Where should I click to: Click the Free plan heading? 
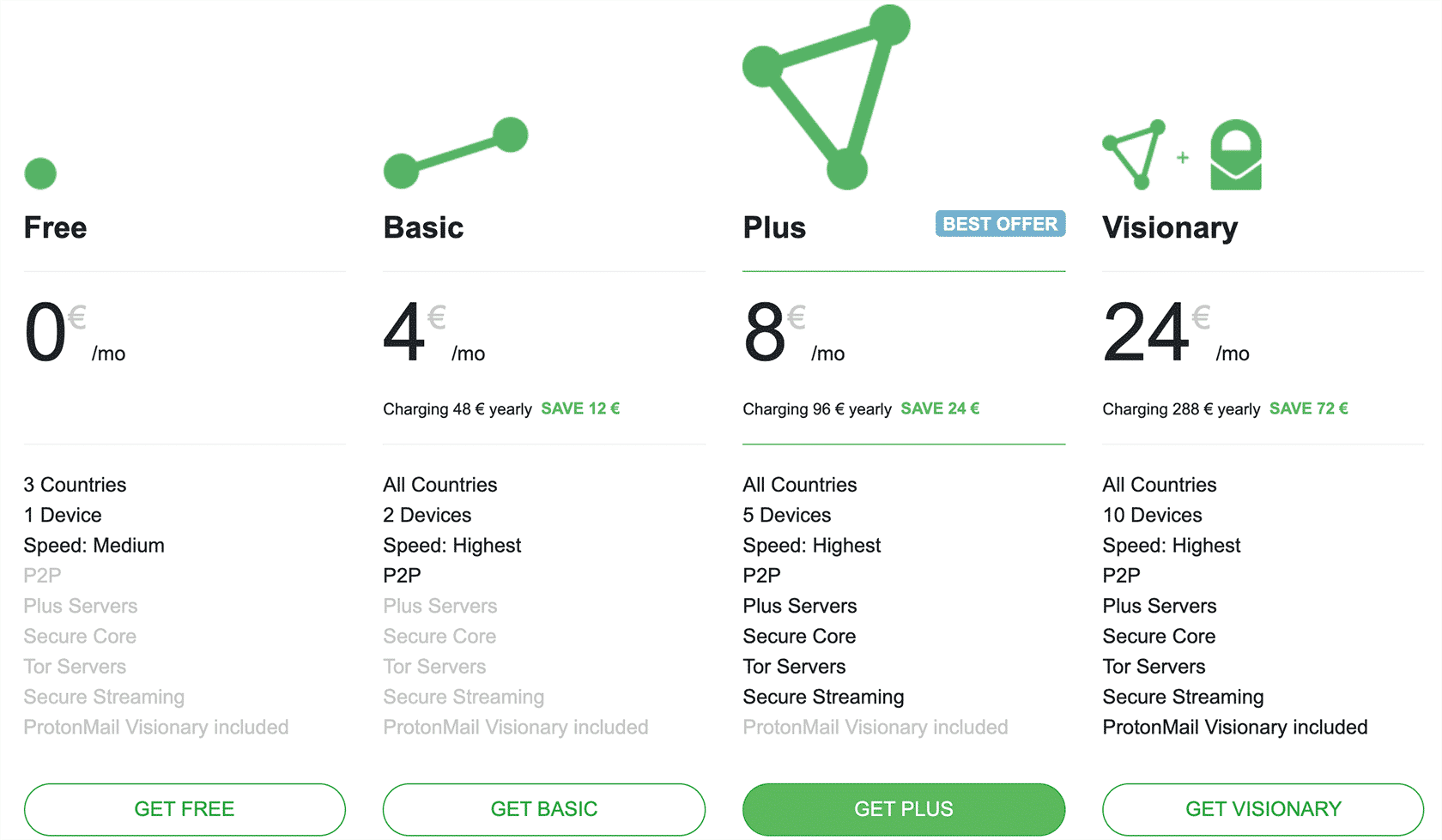[x=56, y=227]
